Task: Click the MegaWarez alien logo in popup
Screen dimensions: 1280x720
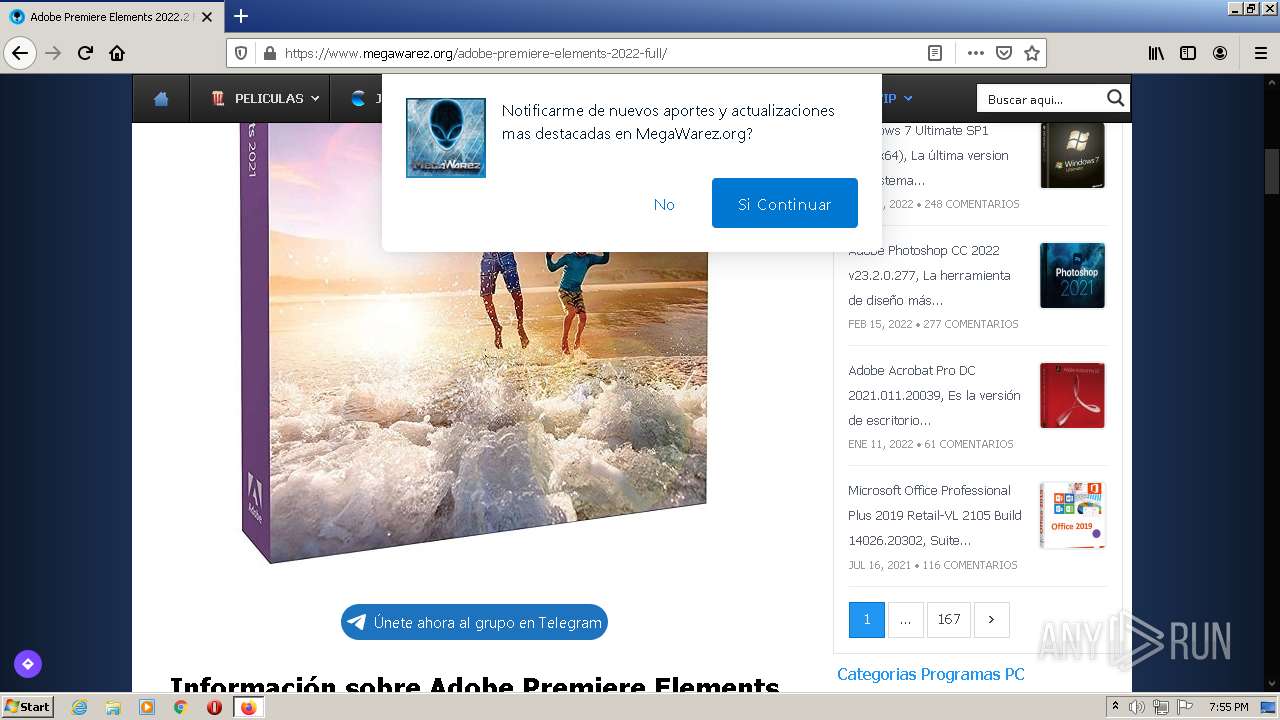Action: point(446,138)
